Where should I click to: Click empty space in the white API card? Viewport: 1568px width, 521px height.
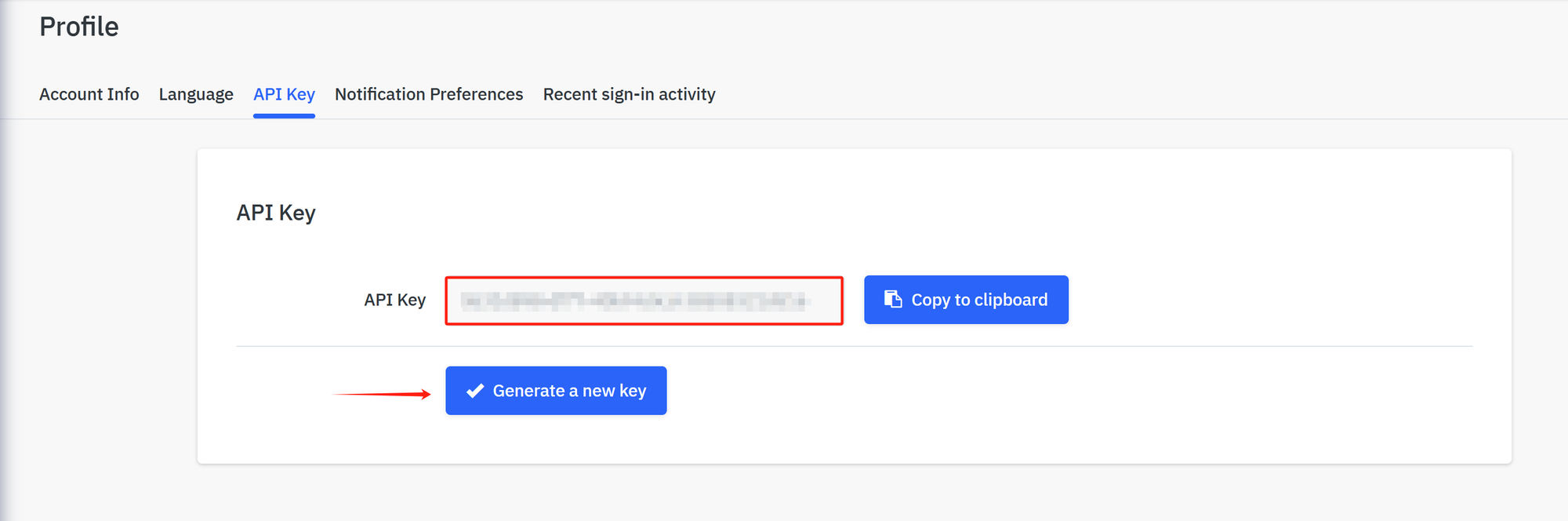click(1176, 212)
